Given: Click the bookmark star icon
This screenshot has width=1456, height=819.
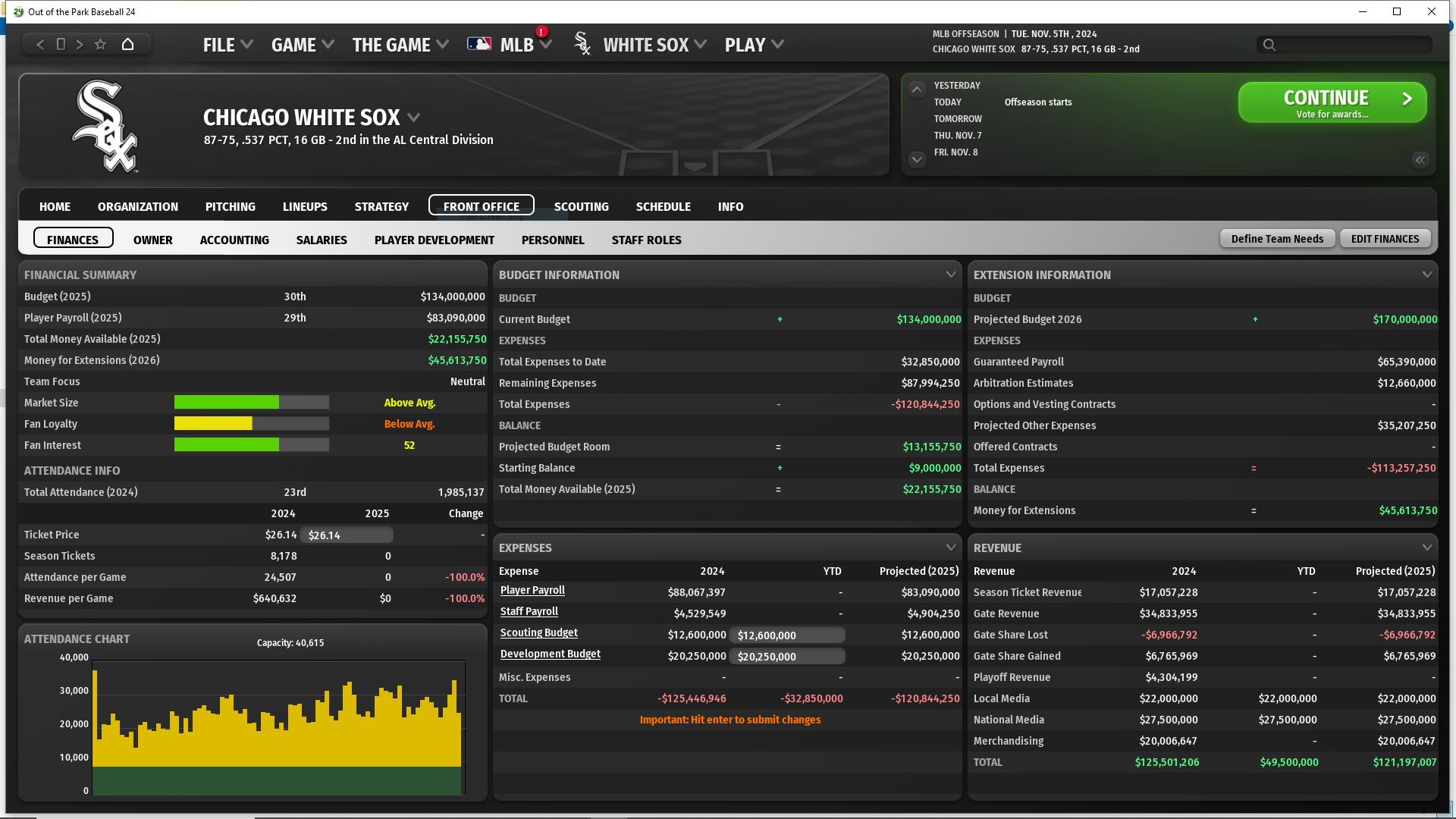Looking at the screenshot, I should tap(100, 45).
